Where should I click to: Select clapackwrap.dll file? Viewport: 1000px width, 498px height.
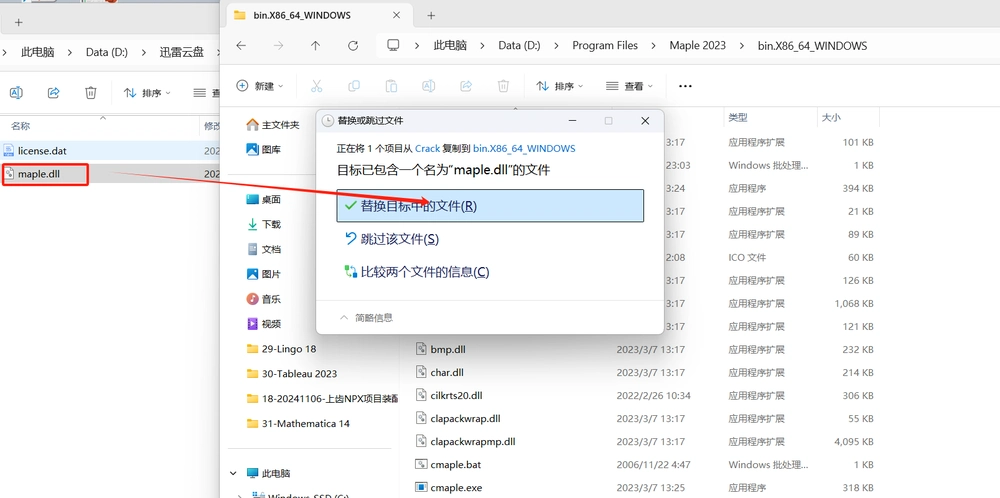[458, 418]
